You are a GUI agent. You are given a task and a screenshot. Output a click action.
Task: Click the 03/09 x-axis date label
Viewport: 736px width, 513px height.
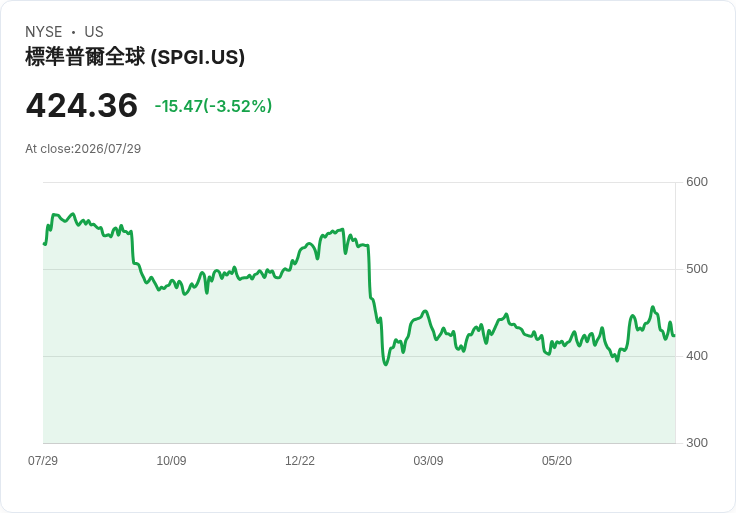click(428, 461)
